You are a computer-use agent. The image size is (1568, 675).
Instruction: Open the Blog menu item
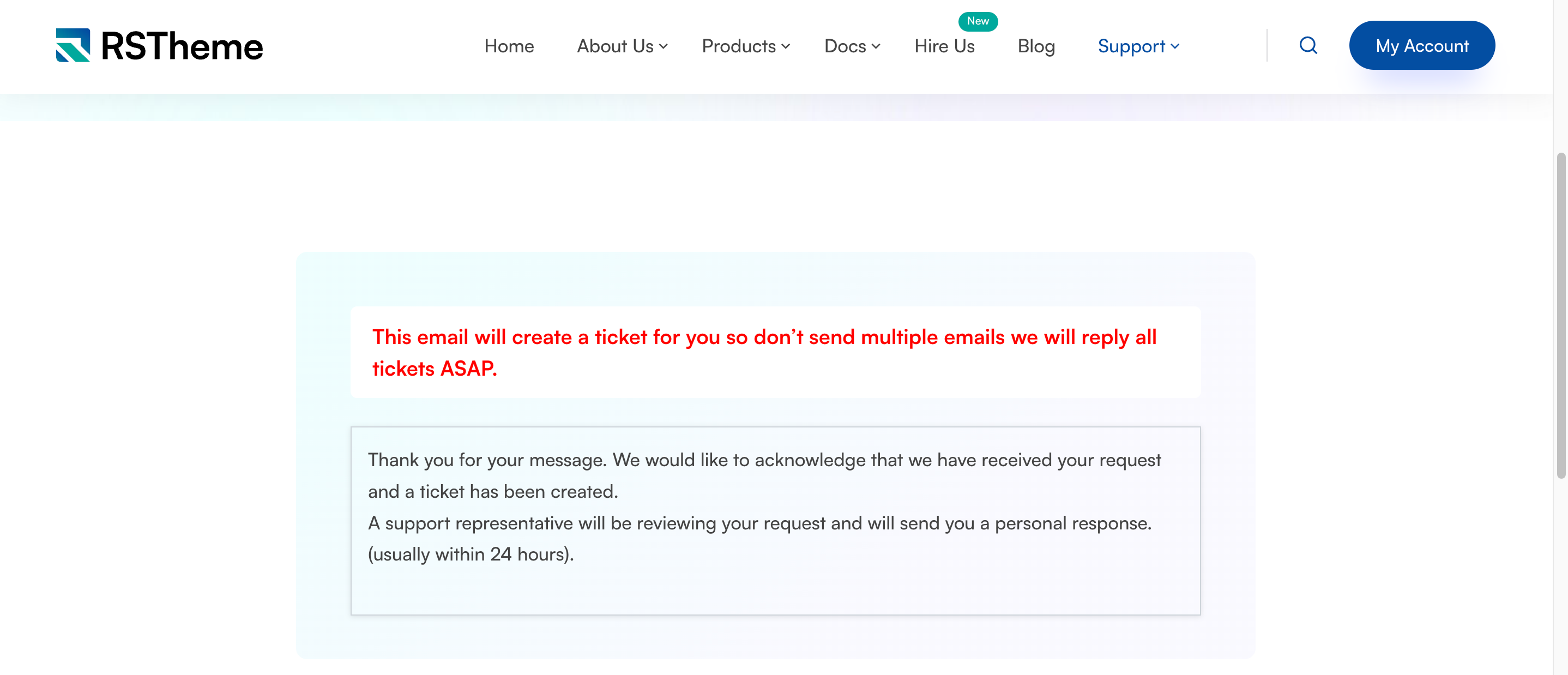[1036, 46]
